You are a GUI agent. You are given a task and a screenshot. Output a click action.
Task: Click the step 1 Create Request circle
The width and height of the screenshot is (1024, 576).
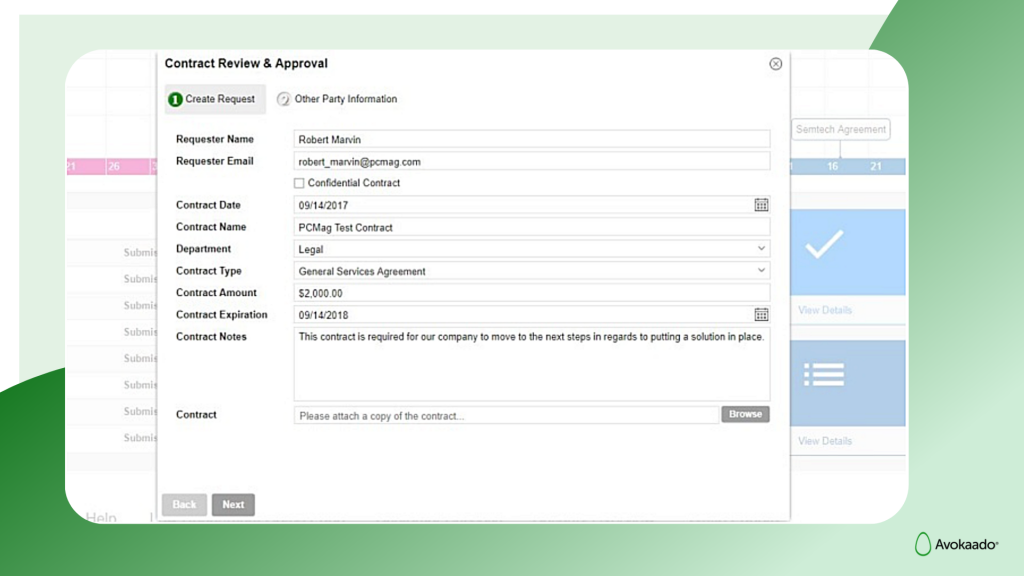[x=177, y=99]
